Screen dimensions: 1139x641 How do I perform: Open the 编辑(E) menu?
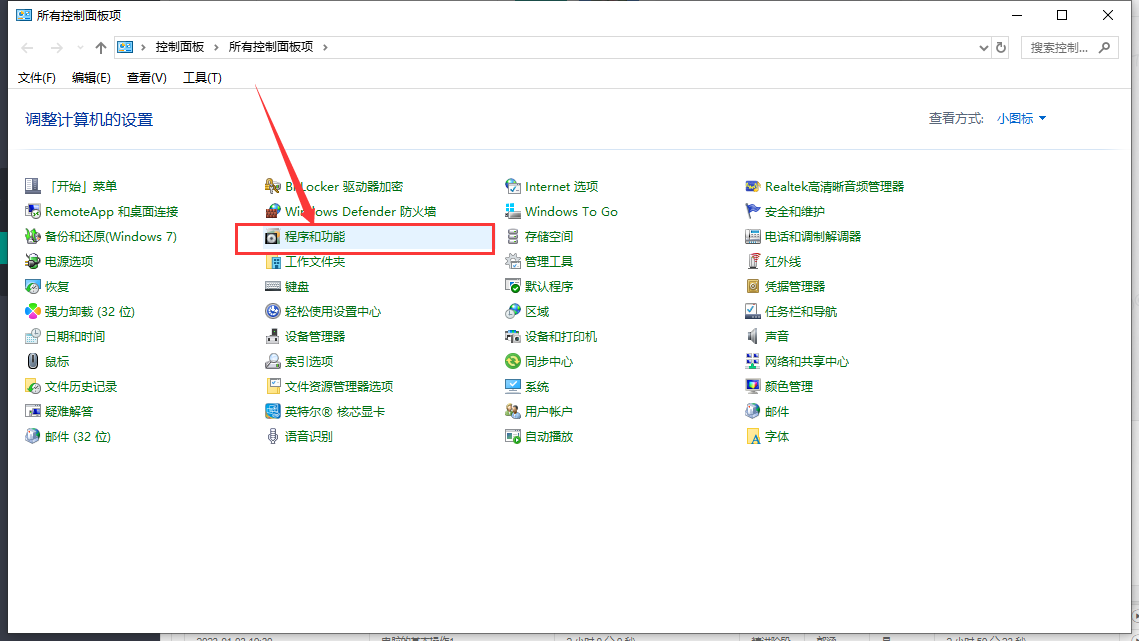pyautogui.click(x=92, y=78)
